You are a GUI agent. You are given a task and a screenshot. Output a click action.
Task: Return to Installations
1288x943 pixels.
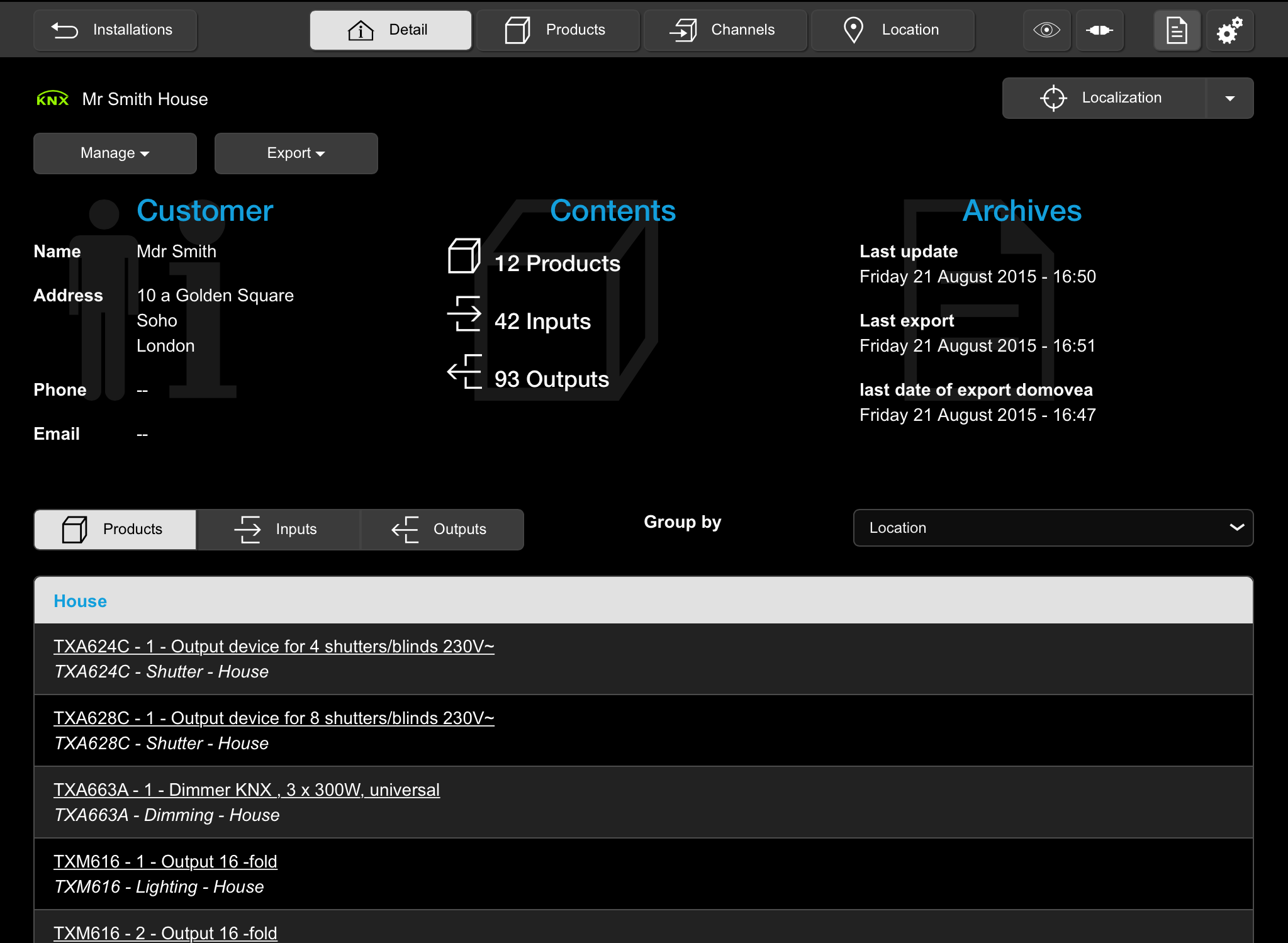[115, 30]
